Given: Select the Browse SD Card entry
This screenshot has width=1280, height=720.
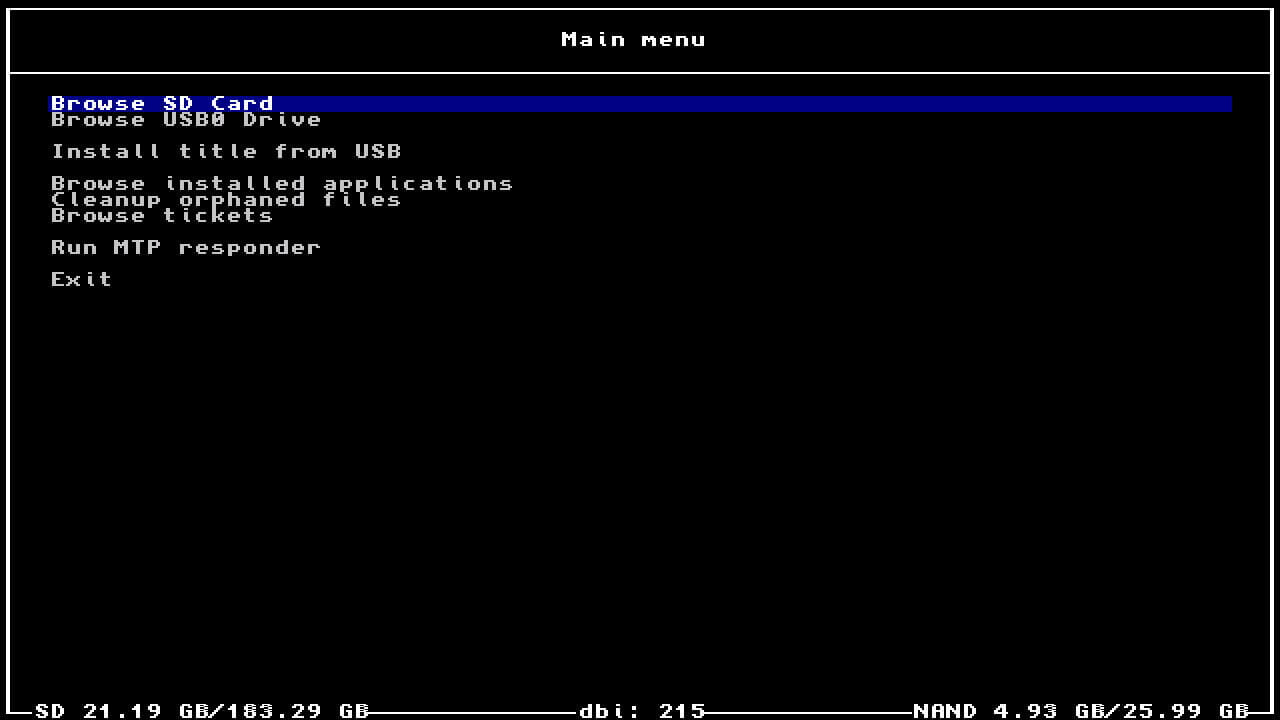Looking at the screenshot, I should coord(640,104).
